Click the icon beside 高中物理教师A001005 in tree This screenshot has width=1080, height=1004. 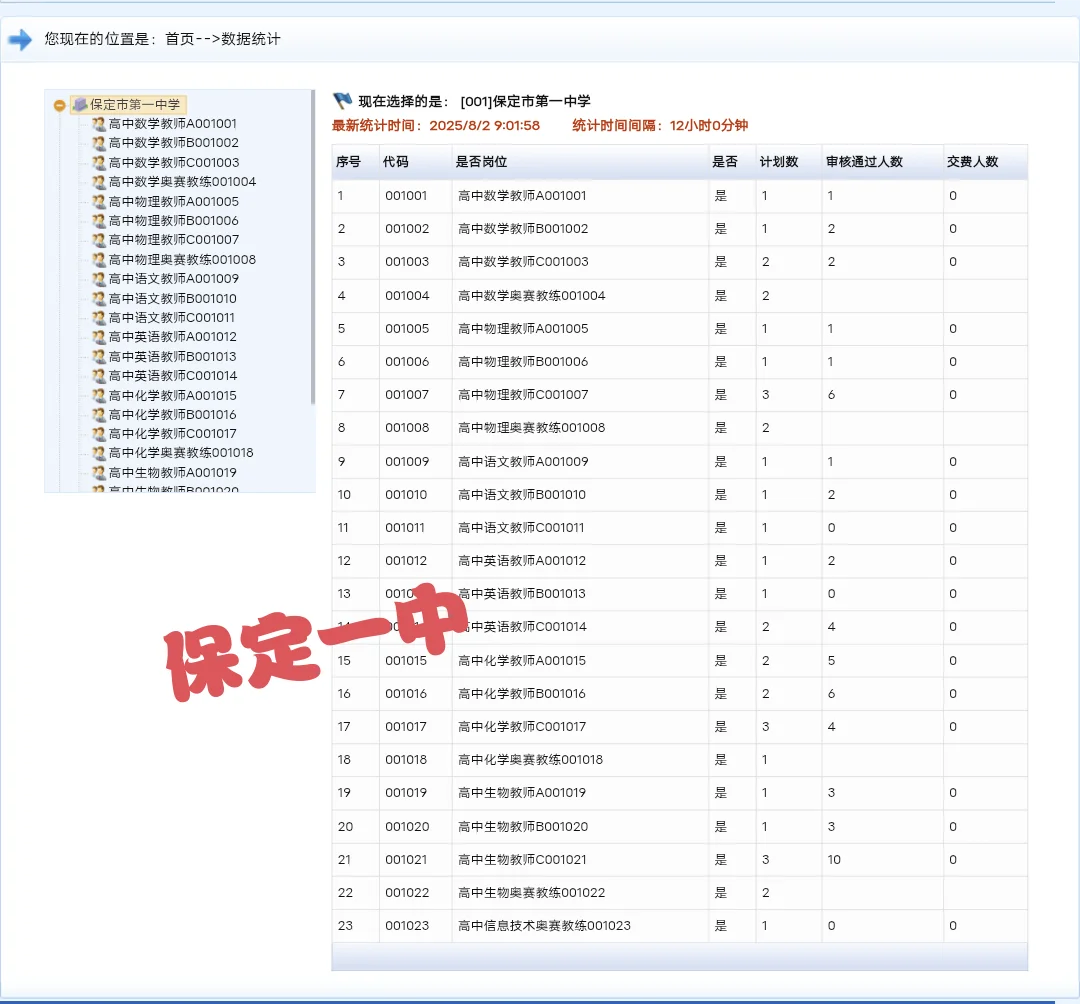pyautogui.click(x=98, y=202)
